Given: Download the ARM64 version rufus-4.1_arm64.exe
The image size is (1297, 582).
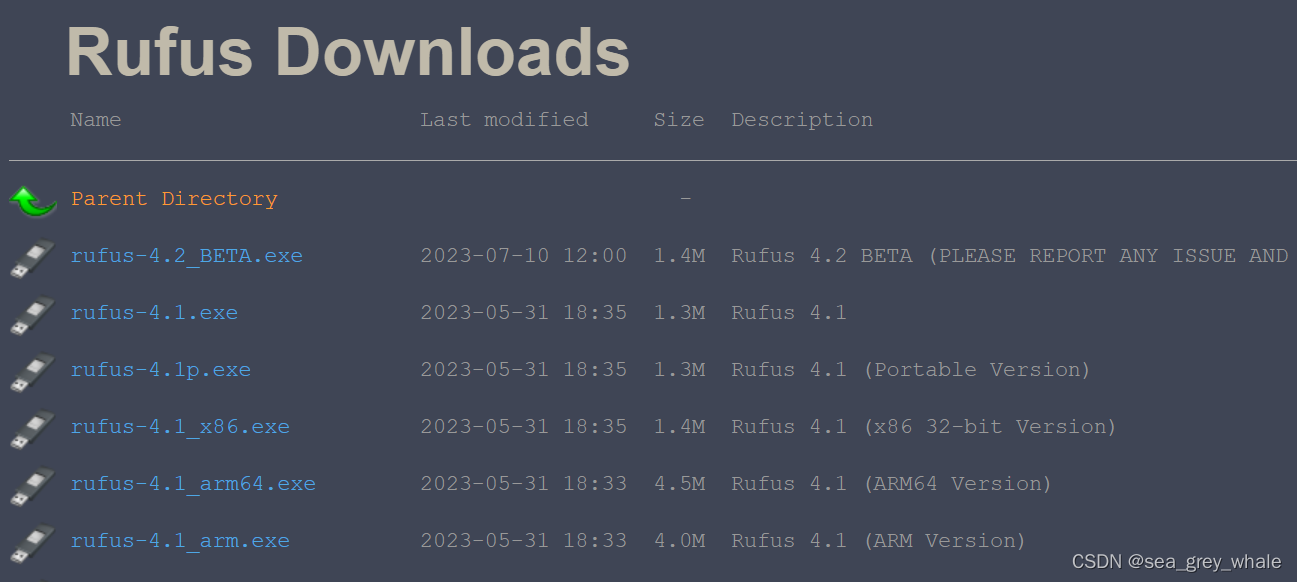Looking at the screenshot, I should pyautogui.click(x=193, y=484).
